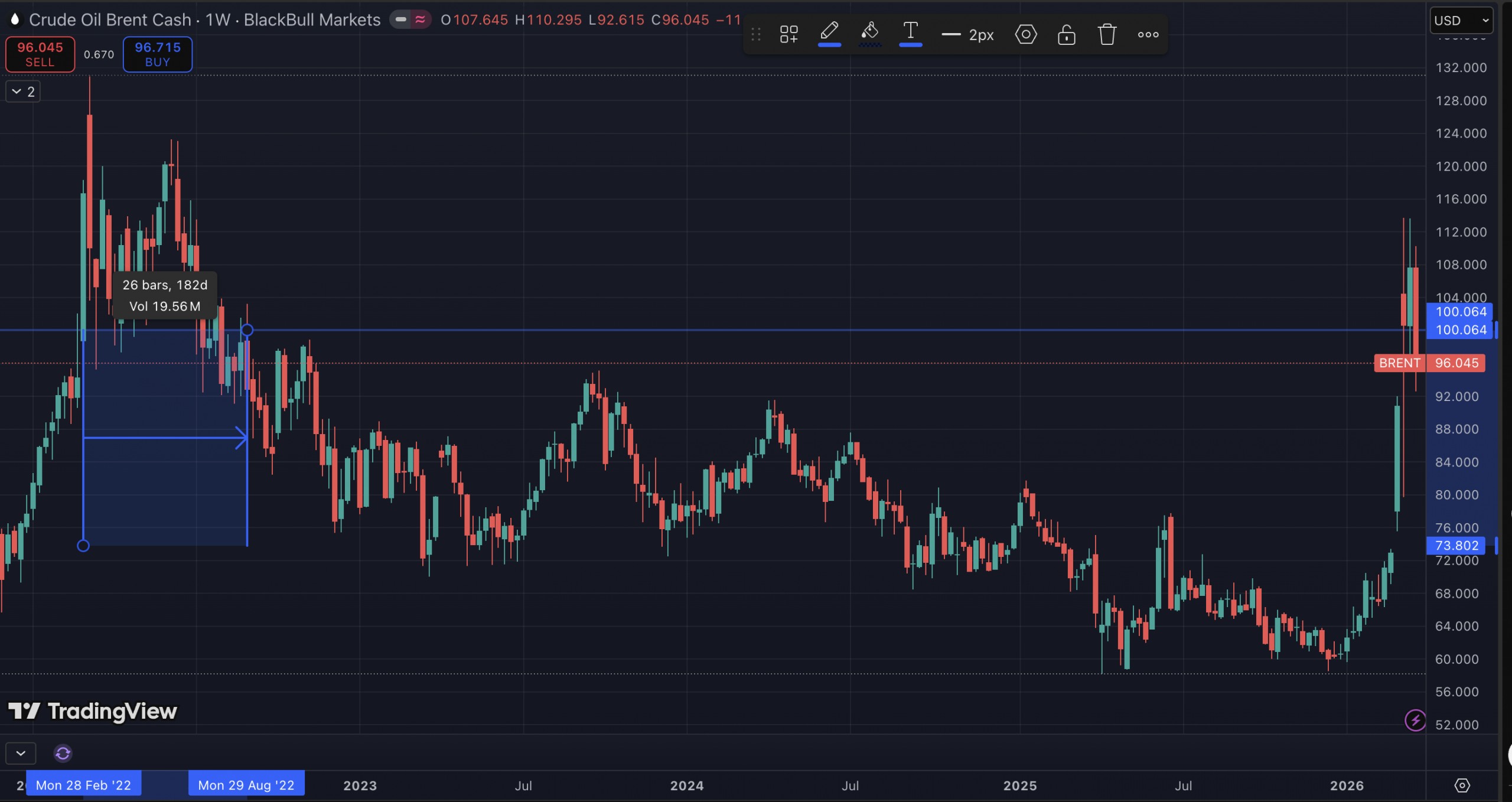
Task: Open the USD currency dropdown
Action: point(1461,21)
